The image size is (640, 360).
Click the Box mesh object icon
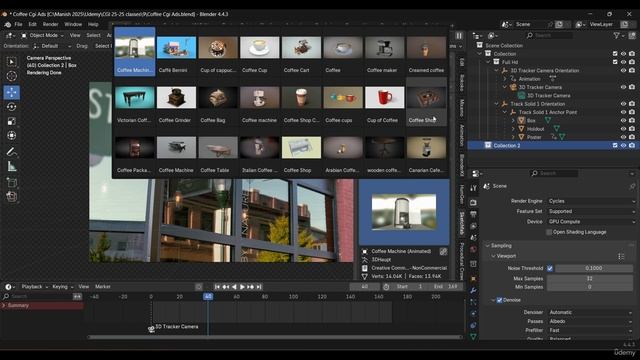(521, 120)
